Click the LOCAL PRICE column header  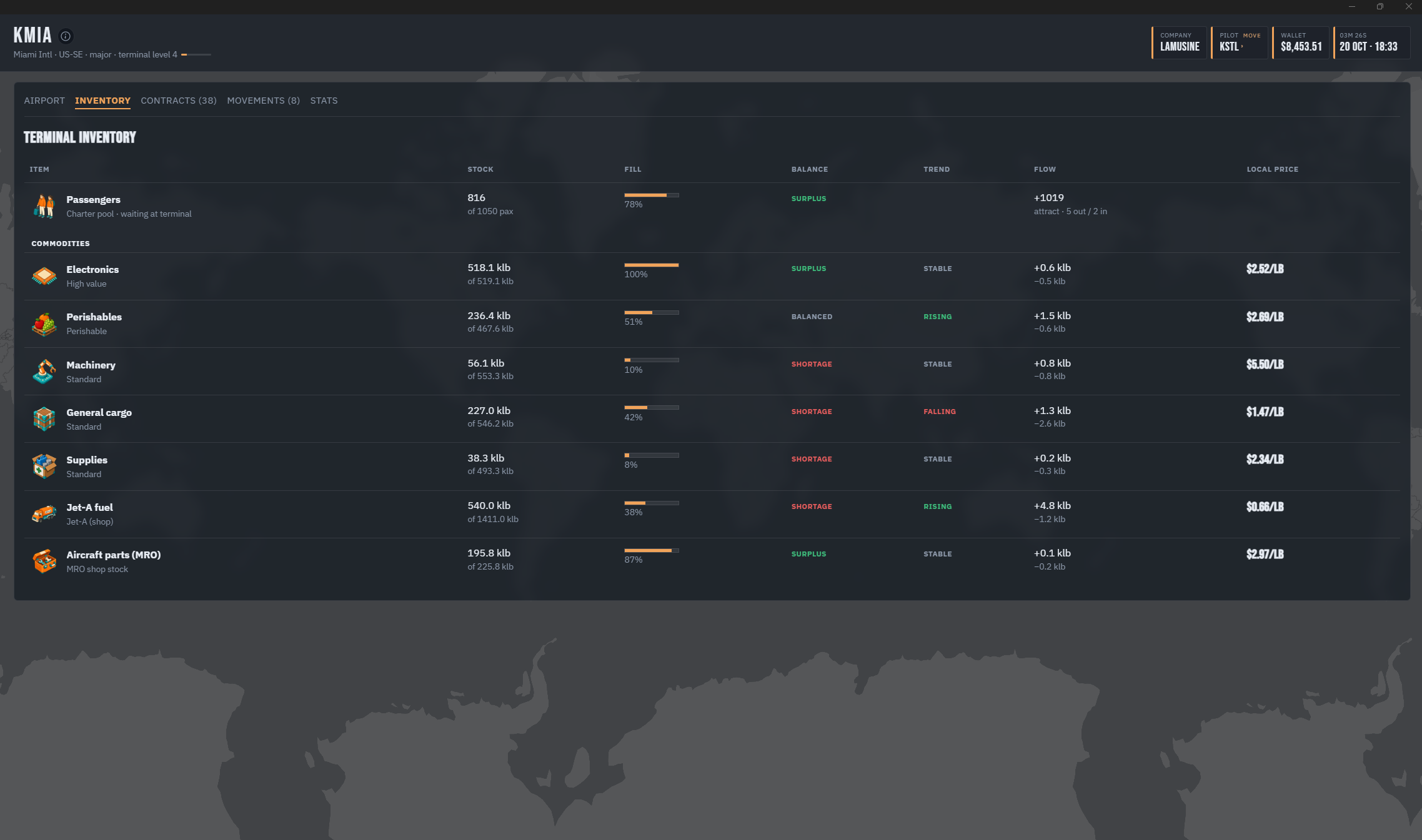coord(1272,169)
